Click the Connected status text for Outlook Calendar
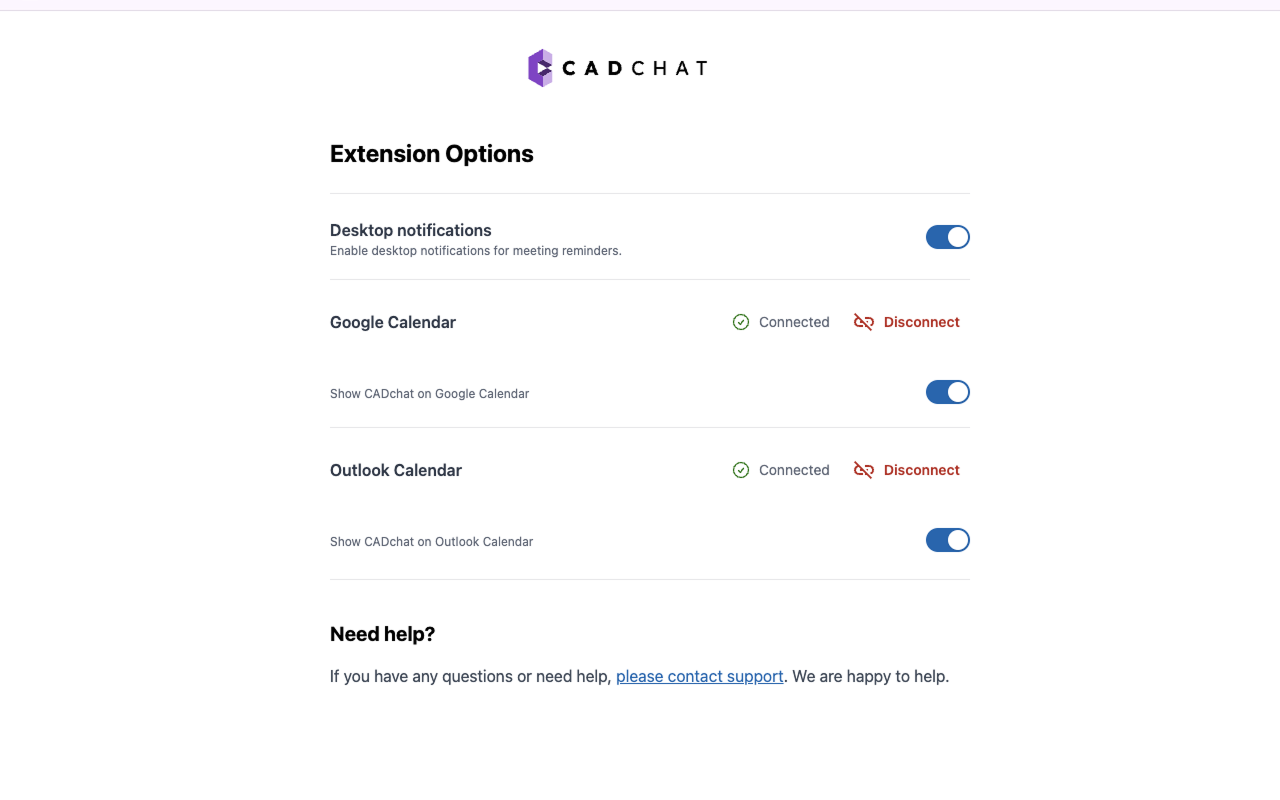 point(794,470)
